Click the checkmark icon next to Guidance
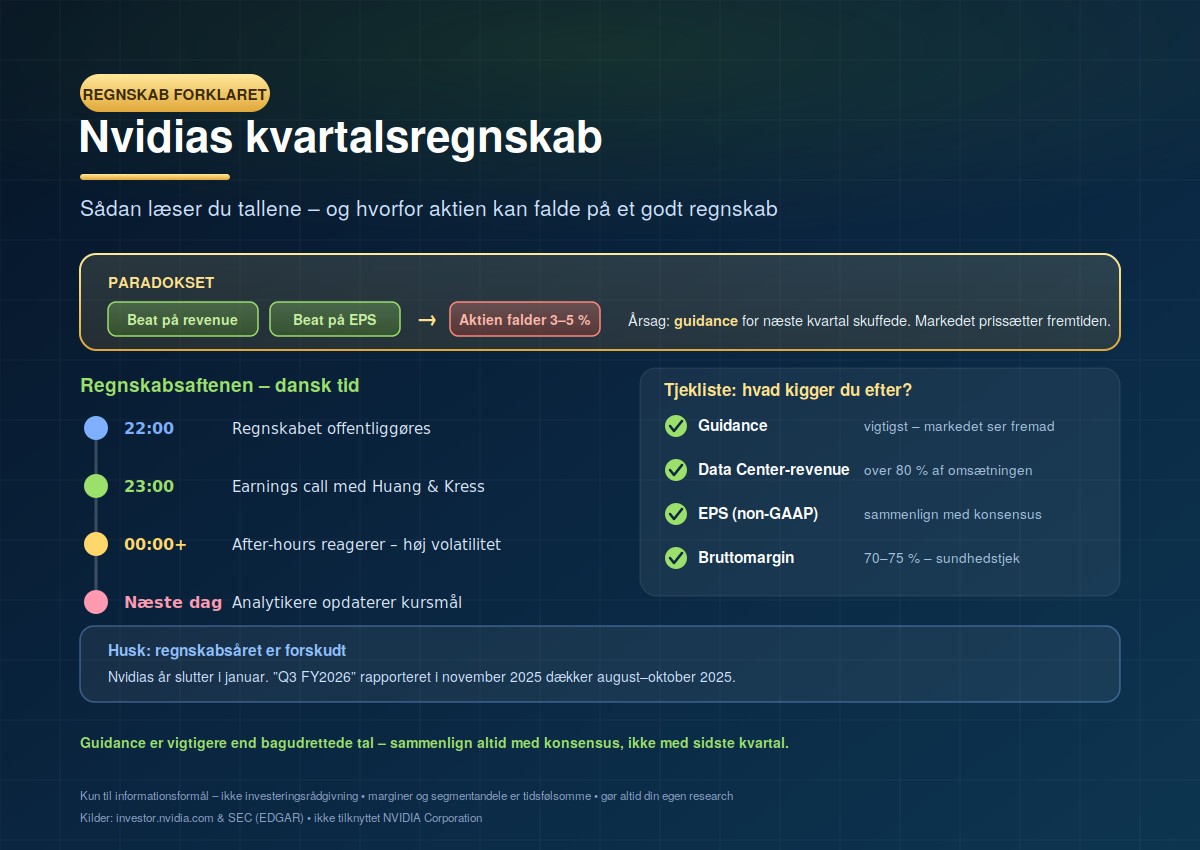This screenshot has width=1200, height=850. click(676, 426)
